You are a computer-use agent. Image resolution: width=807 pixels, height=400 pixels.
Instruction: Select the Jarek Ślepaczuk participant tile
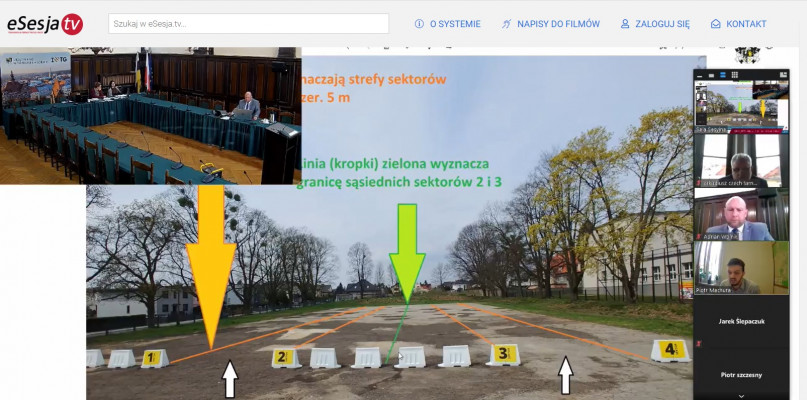[741, 322]
